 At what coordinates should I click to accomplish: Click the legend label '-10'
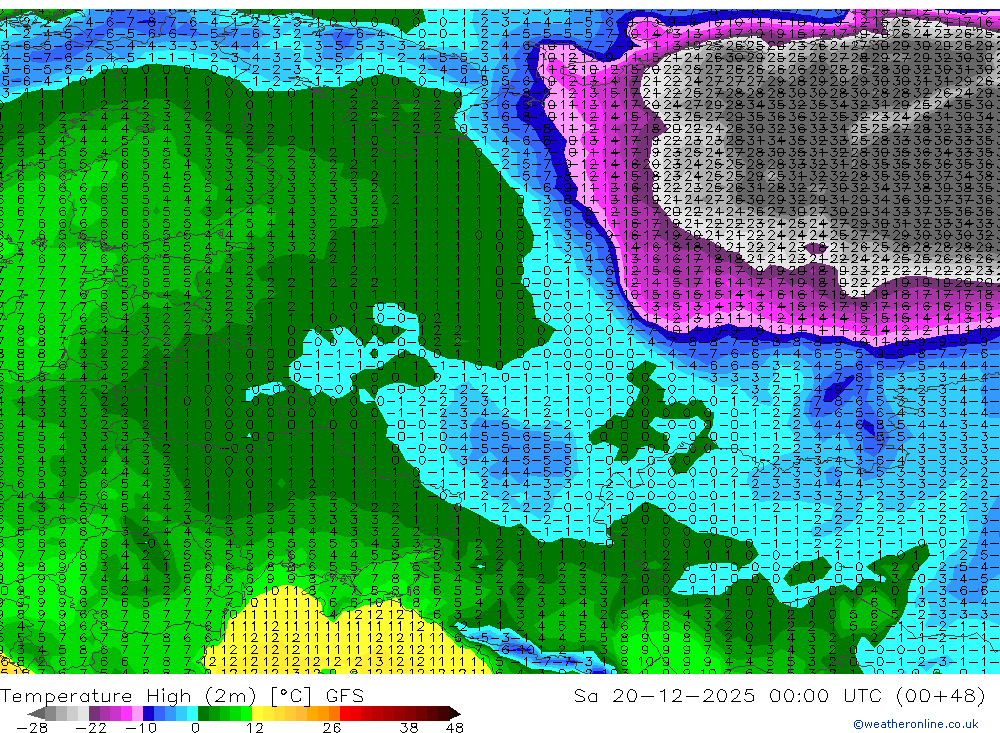point(141,728)
